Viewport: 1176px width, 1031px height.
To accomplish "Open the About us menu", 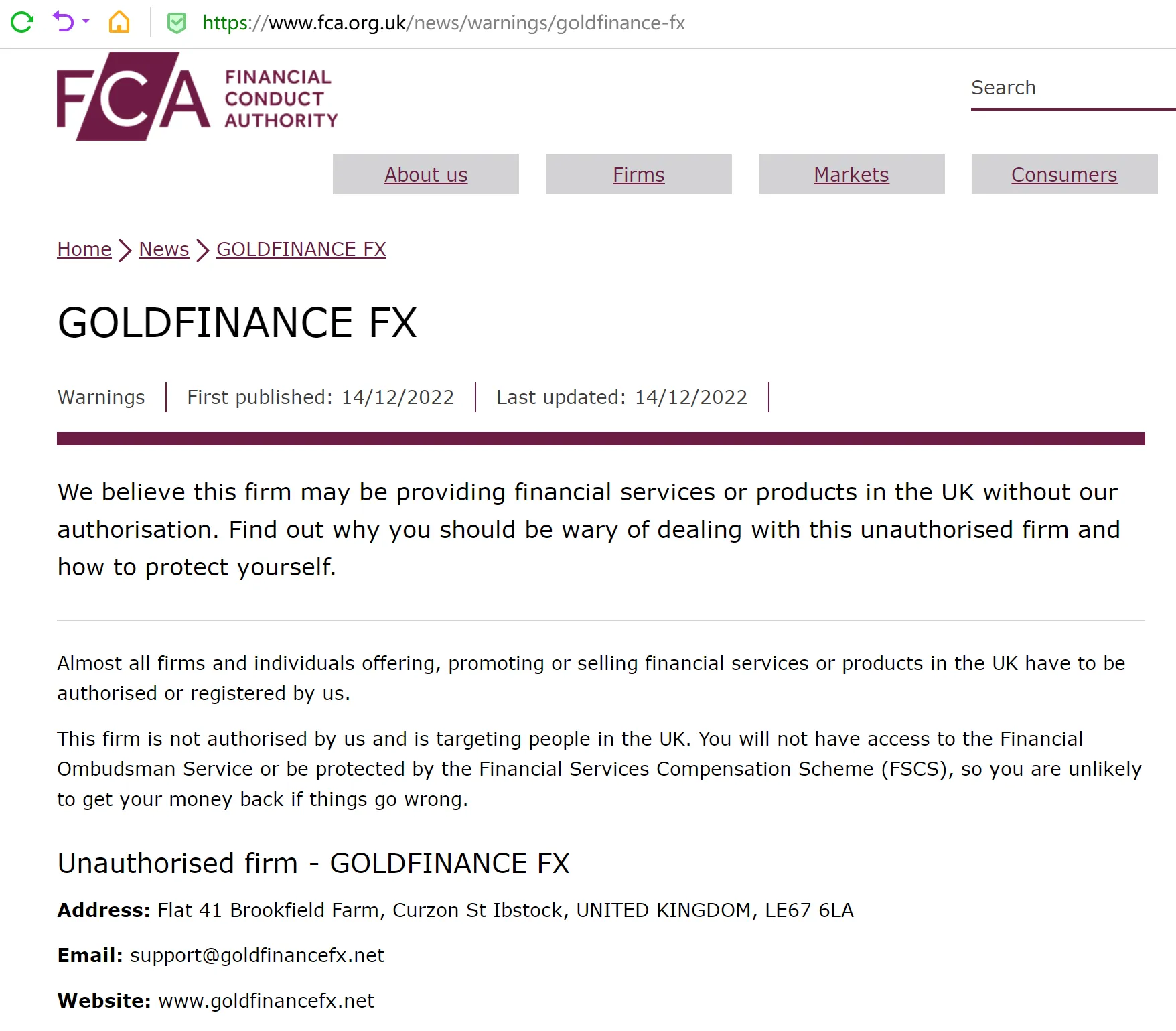I will pyautogui.click(x=426, y=174).
